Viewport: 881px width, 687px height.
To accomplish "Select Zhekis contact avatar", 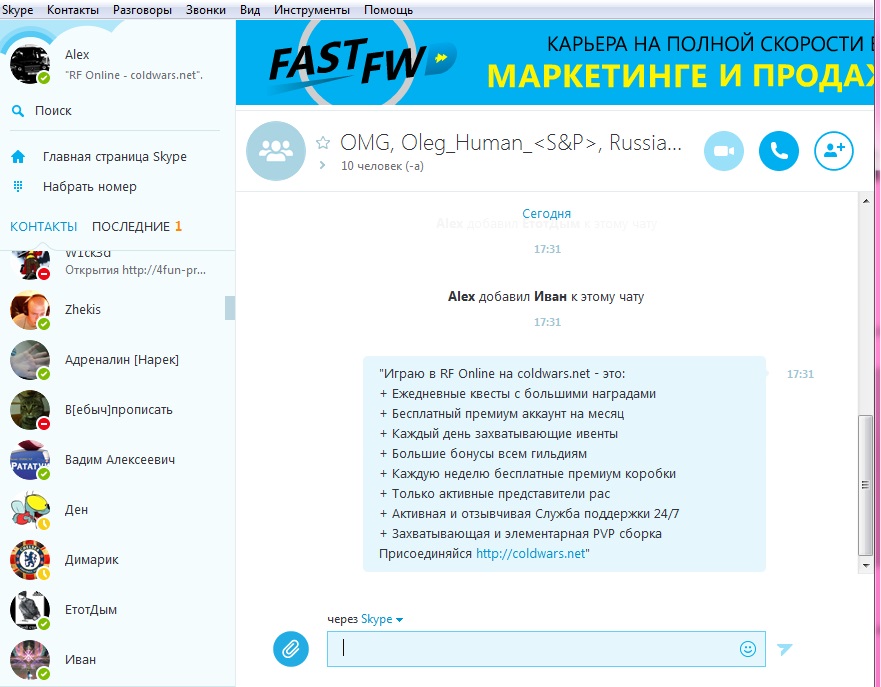I will click(30, 310).
